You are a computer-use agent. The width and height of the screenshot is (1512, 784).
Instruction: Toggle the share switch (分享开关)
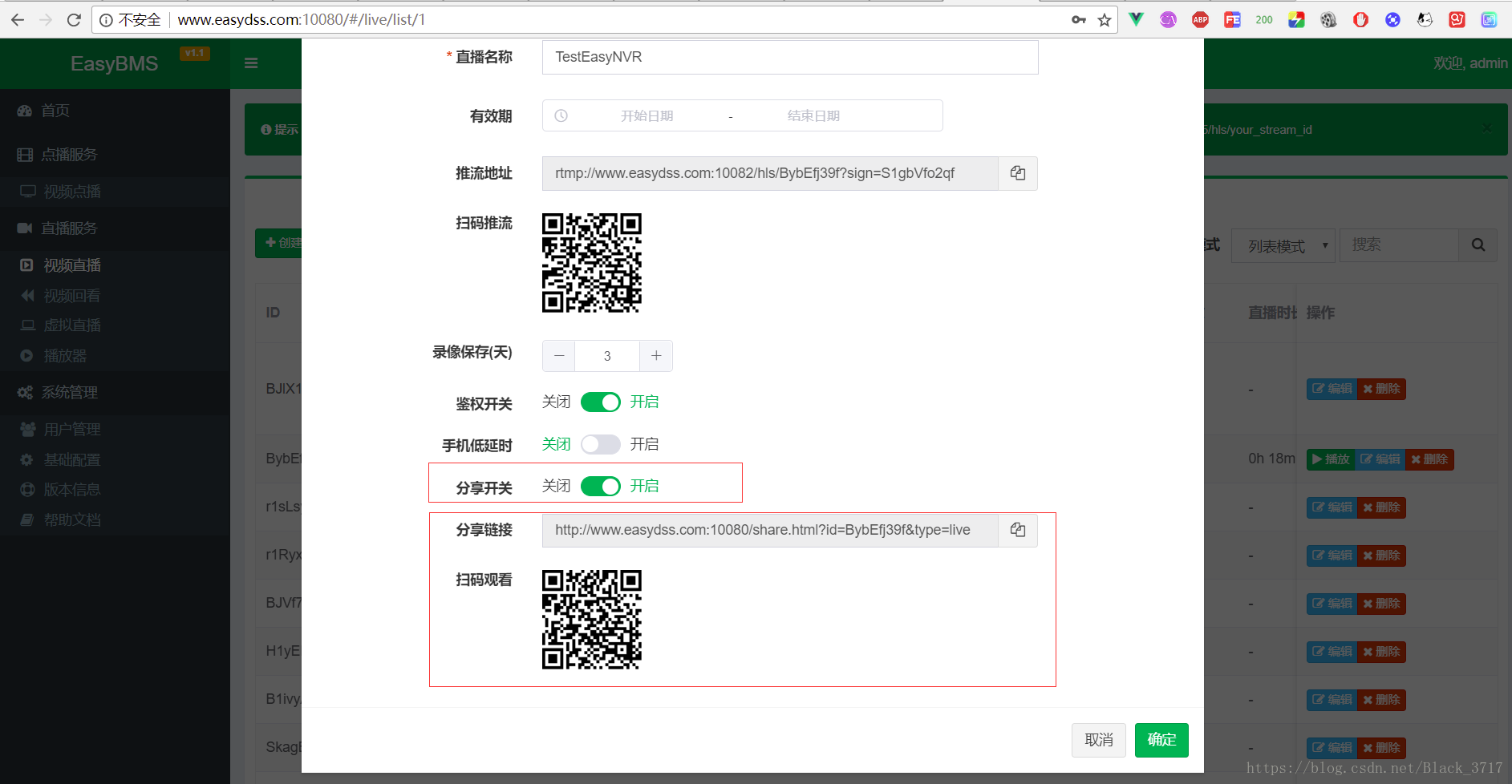600,486
